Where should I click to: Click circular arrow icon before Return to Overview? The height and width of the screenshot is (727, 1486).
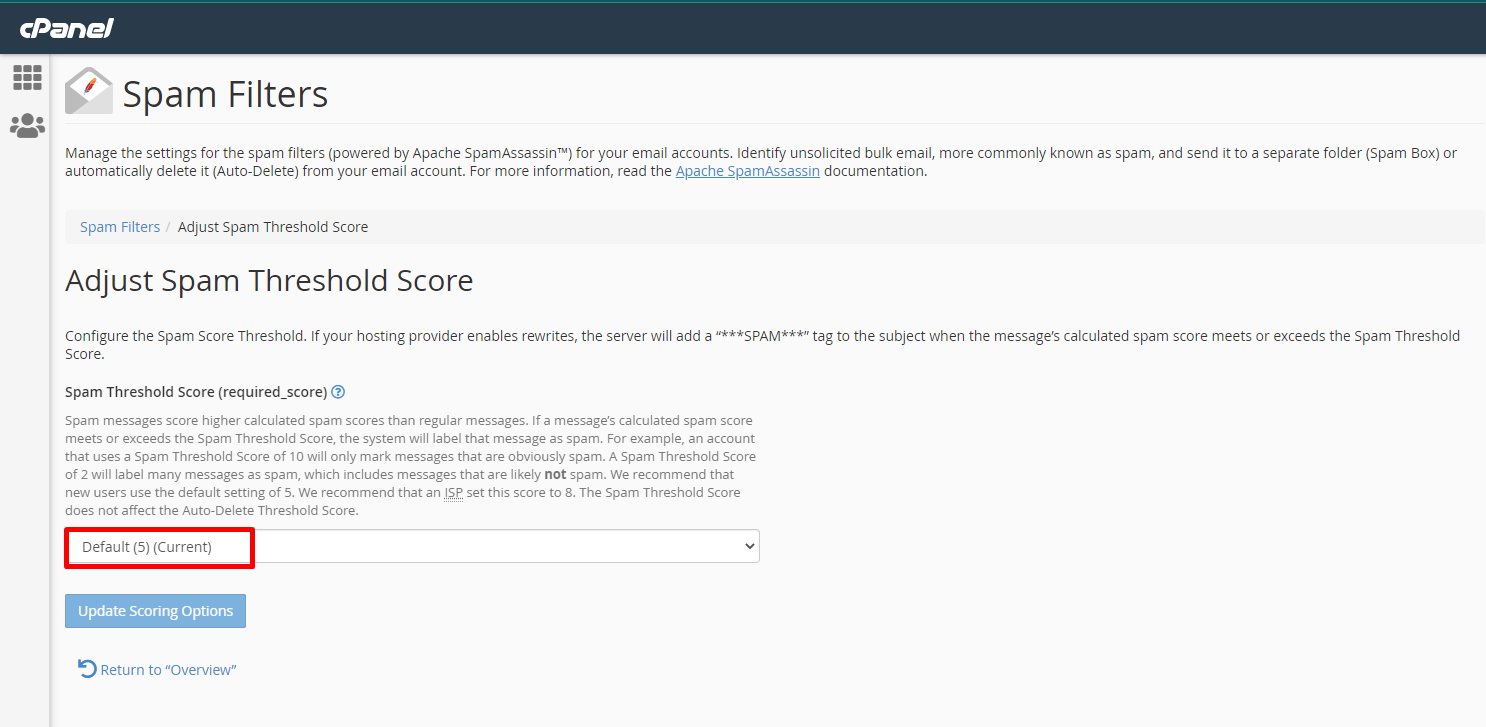[x=87, y=669]
